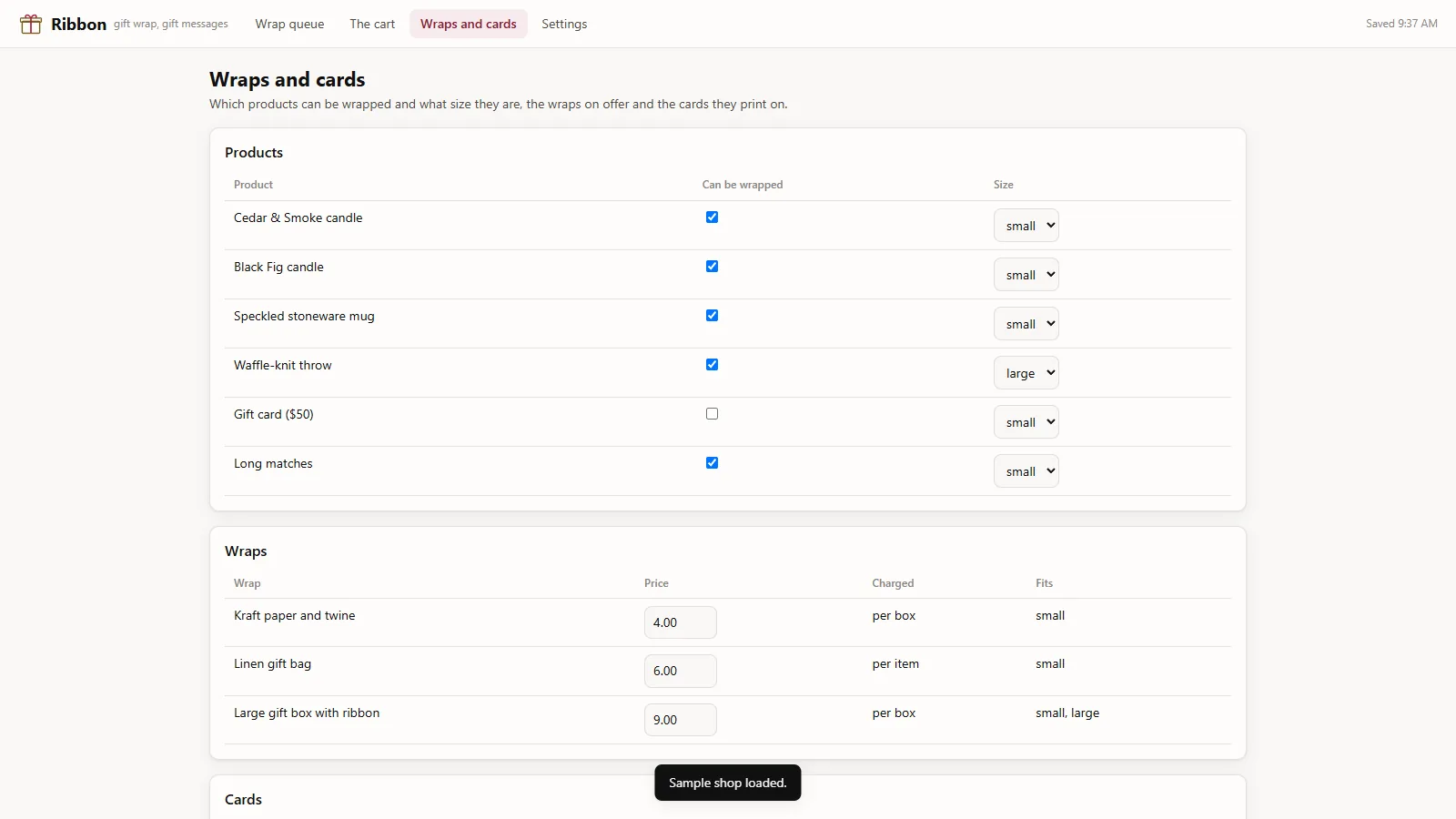Change size for Speckled stoneware mug

click(1026, 324)
